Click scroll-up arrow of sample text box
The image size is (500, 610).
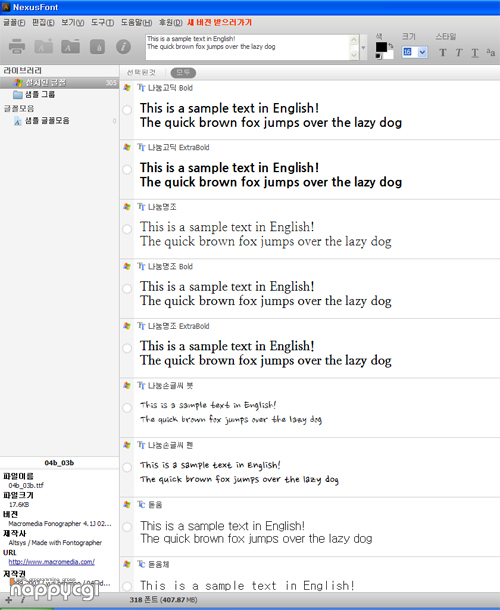[354, 40]
